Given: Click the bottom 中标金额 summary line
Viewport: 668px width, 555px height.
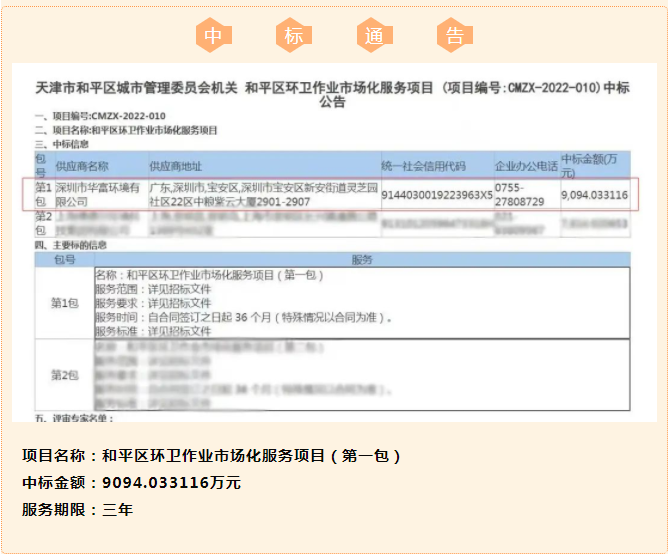Looking at the screenshot, I should coord(131,483).
